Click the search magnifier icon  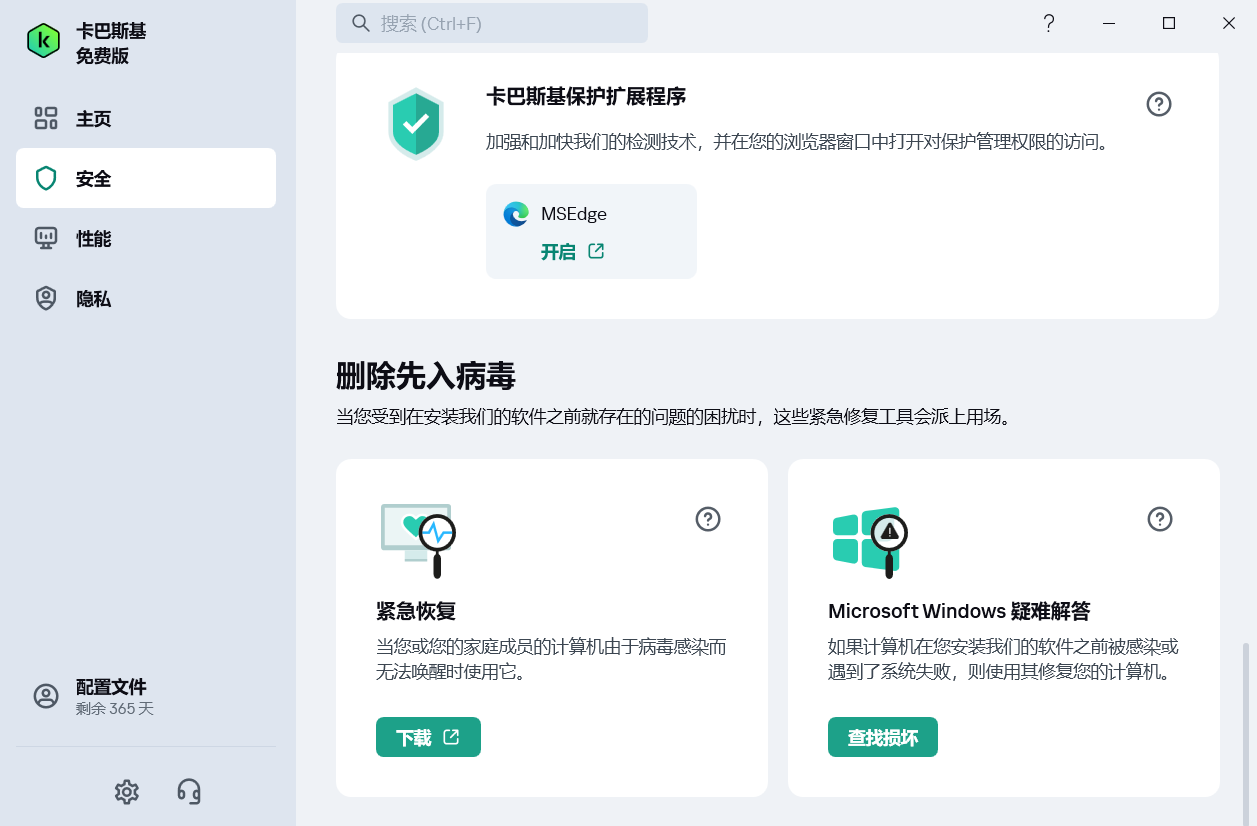click(361, 23)
